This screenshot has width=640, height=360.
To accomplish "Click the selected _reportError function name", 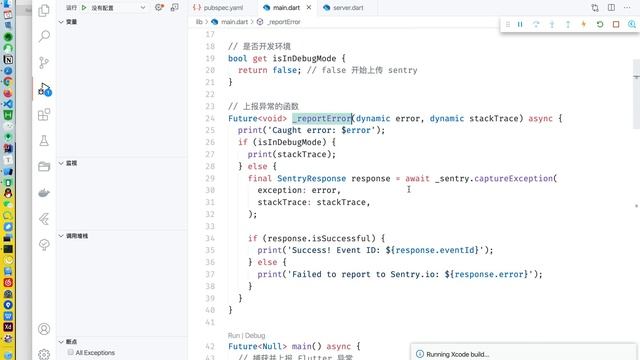I will pos(322,118).
